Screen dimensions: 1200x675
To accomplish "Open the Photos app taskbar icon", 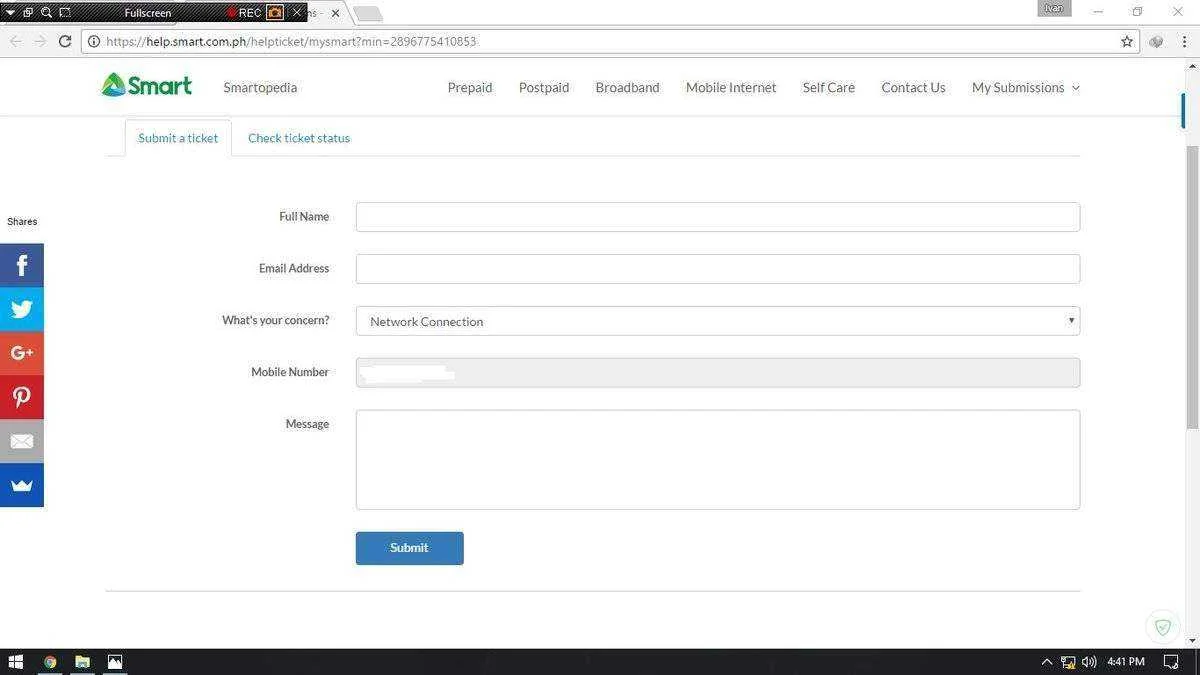I will click(x=115, y=661).
